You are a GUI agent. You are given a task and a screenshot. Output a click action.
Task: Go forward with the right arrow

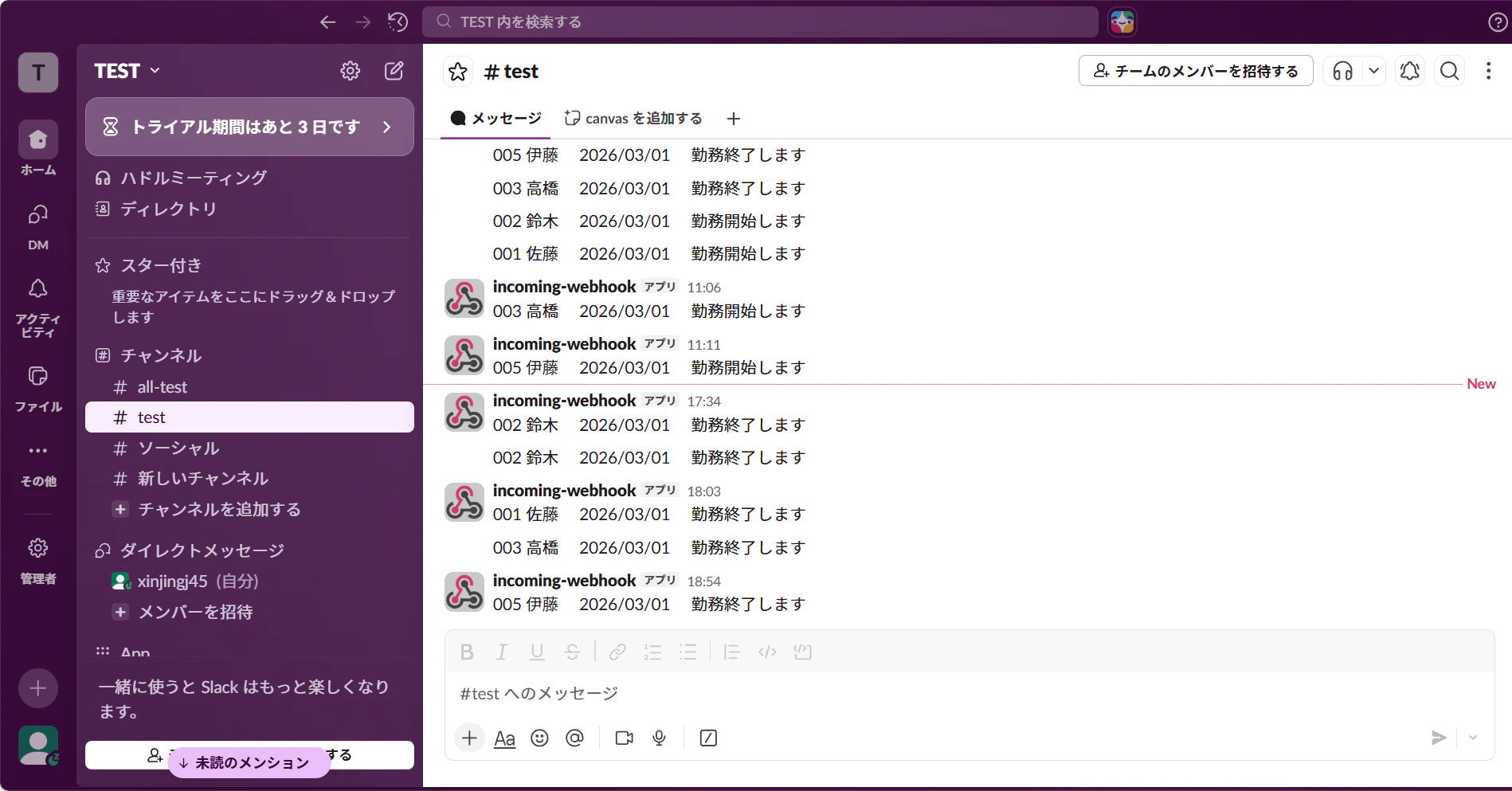click(x=363, y=22)
